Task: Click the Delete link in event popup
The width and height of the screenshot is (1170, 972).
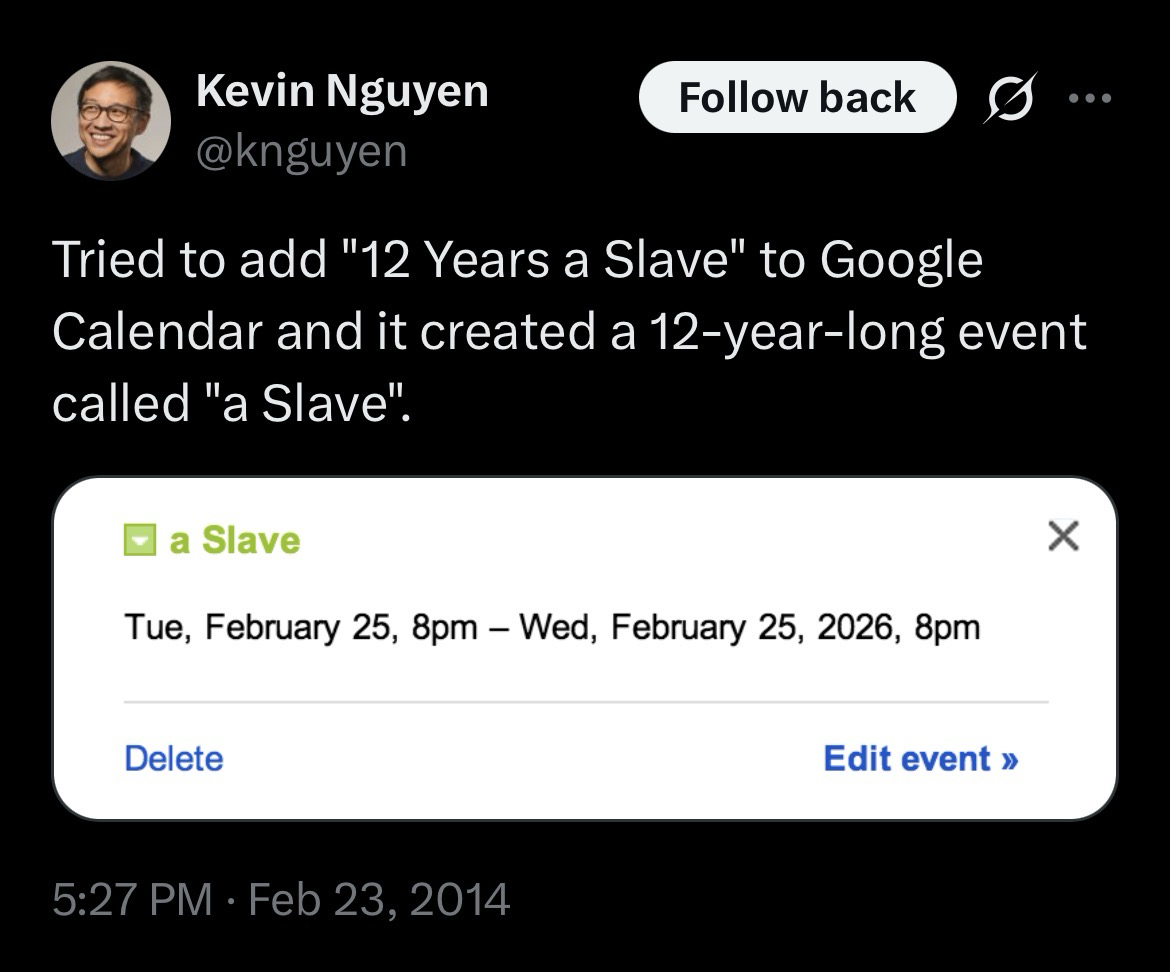Action: (x=173, y=758)
